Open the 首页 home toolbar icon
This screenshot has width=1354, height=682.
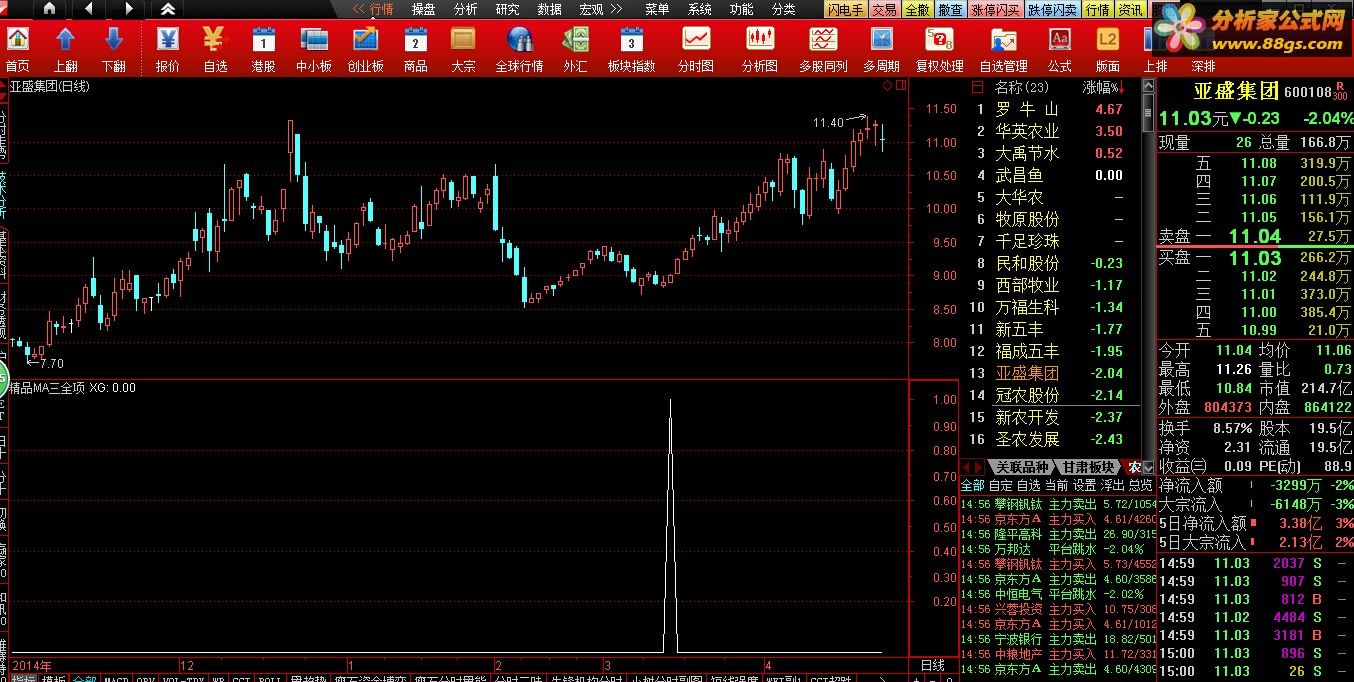[17, 50]
